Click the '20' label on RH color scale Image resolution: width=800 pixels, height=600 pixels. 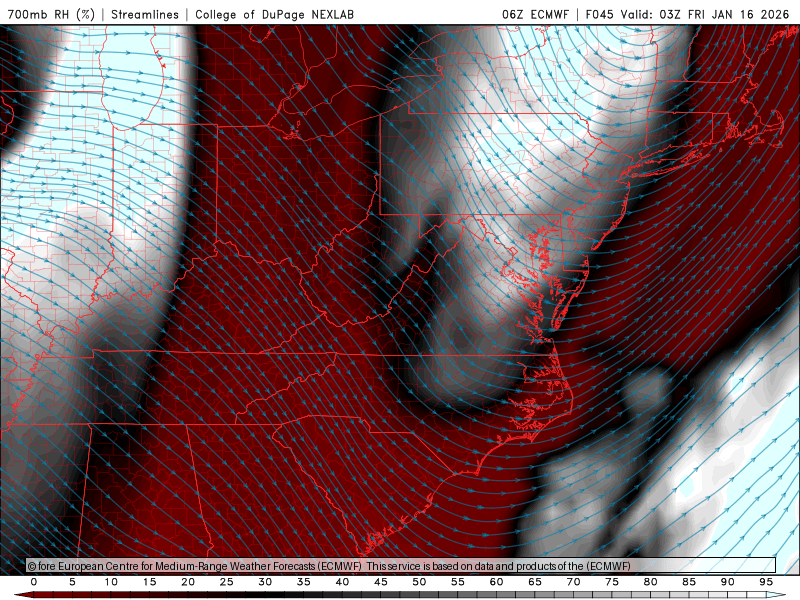point(188,582)
